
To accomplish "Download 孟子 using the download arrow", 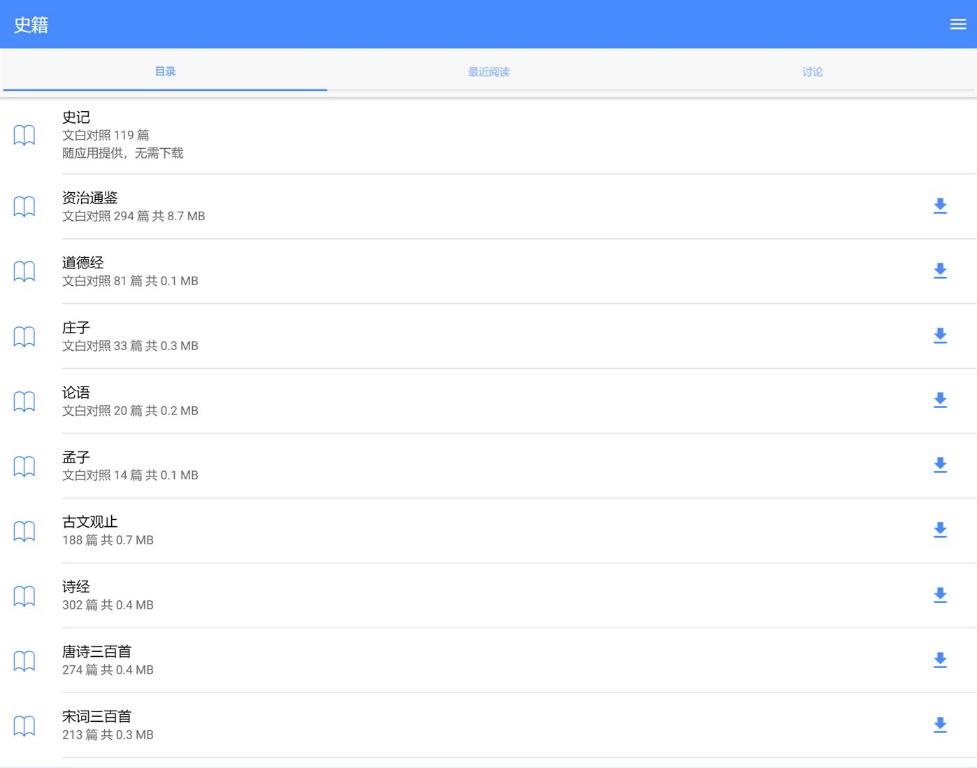I will coord(939,466).
